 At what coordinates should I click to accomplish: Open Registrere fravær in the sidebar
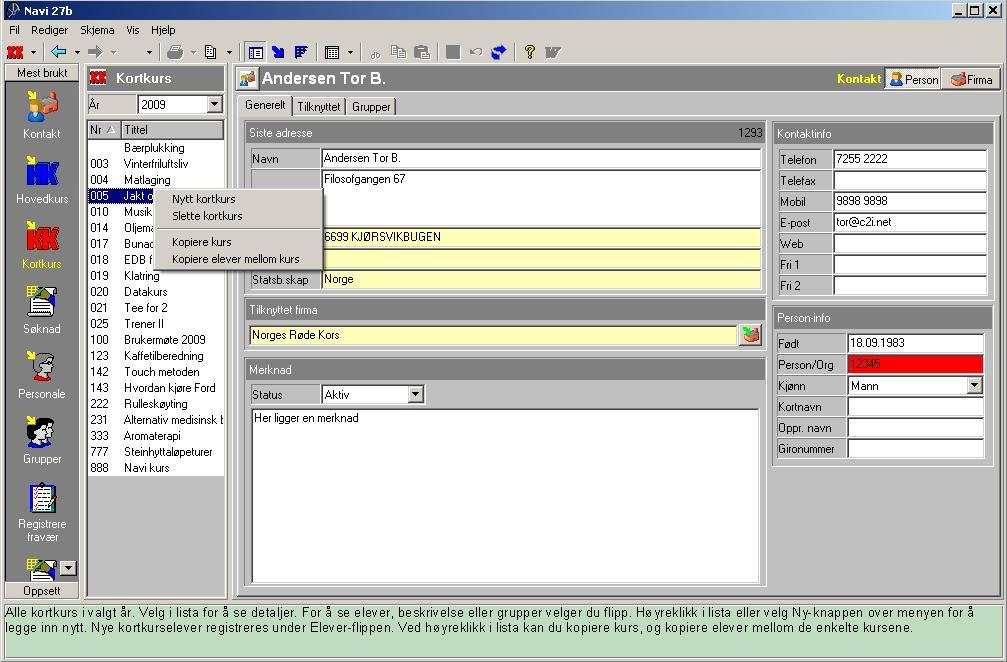coord(42,512)
